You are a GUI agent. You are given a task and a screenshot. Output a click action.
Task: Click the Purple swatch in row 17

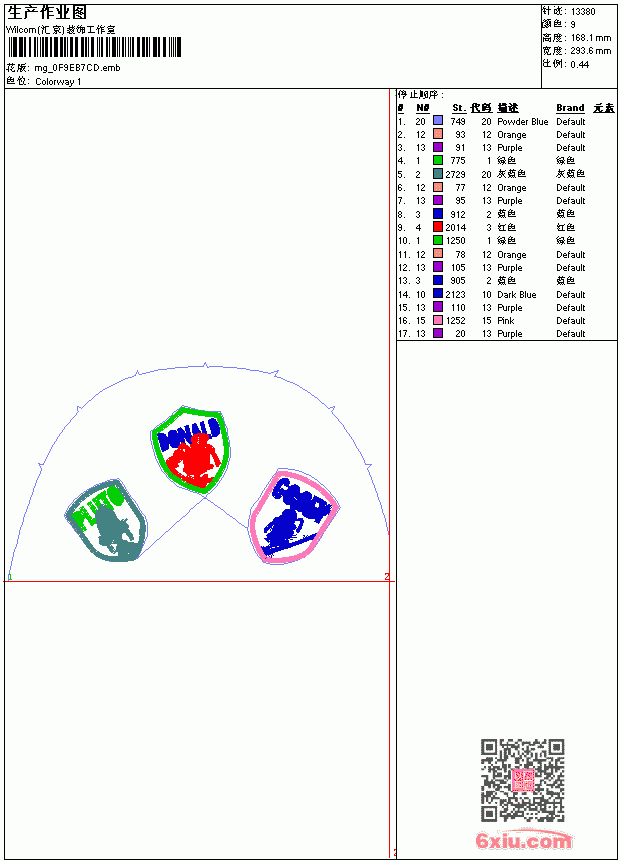pyautogui.click(x=438, y=333)
